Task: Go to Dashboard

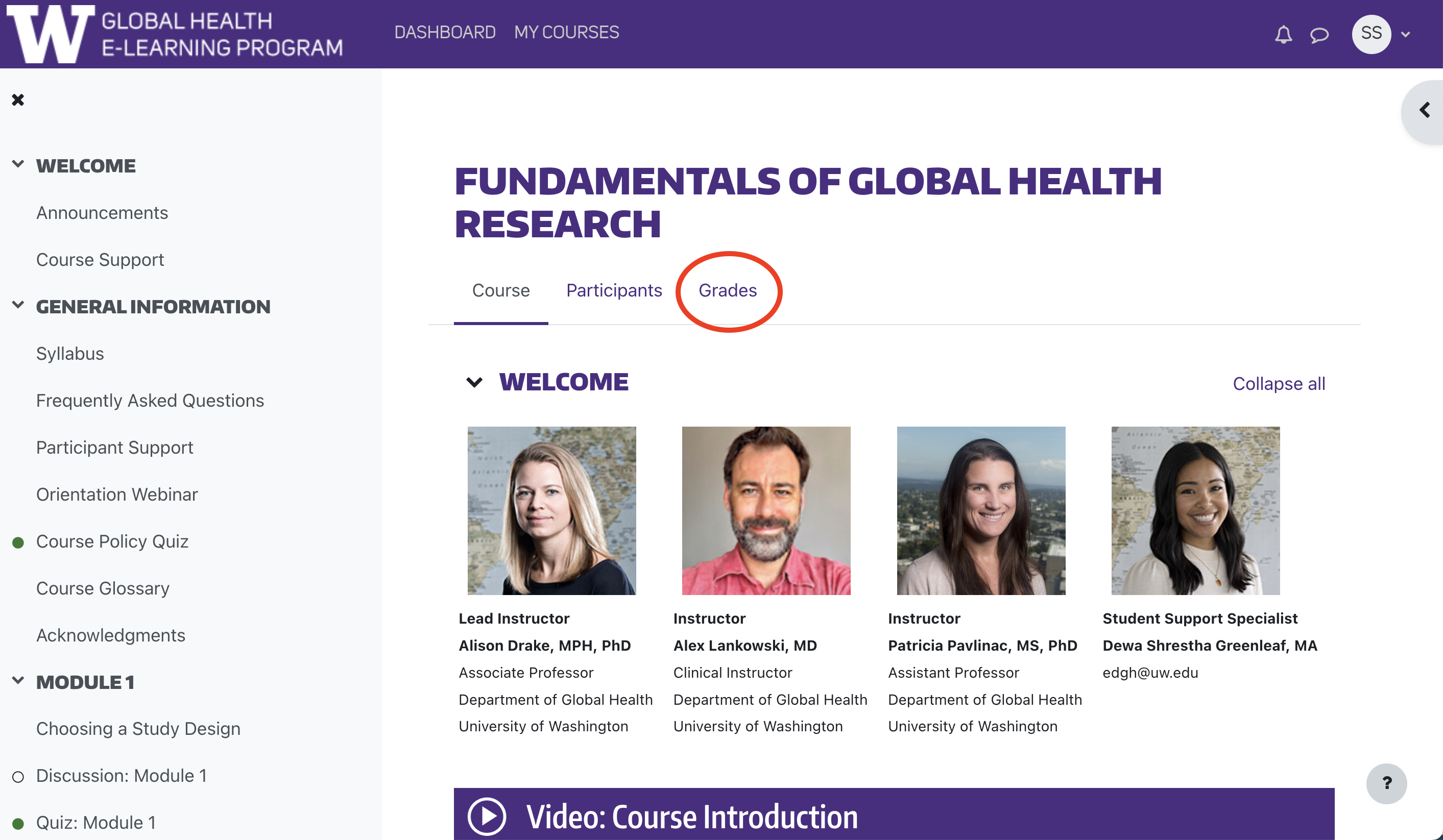Action: [x=445, y=32]
